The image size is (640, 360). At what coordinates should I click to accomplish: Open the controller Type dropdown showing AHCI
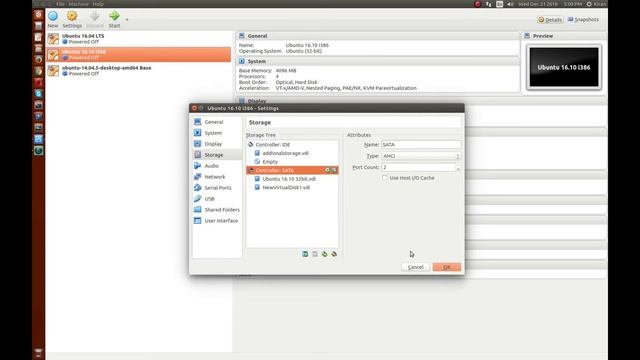click(x=421, y=156)
